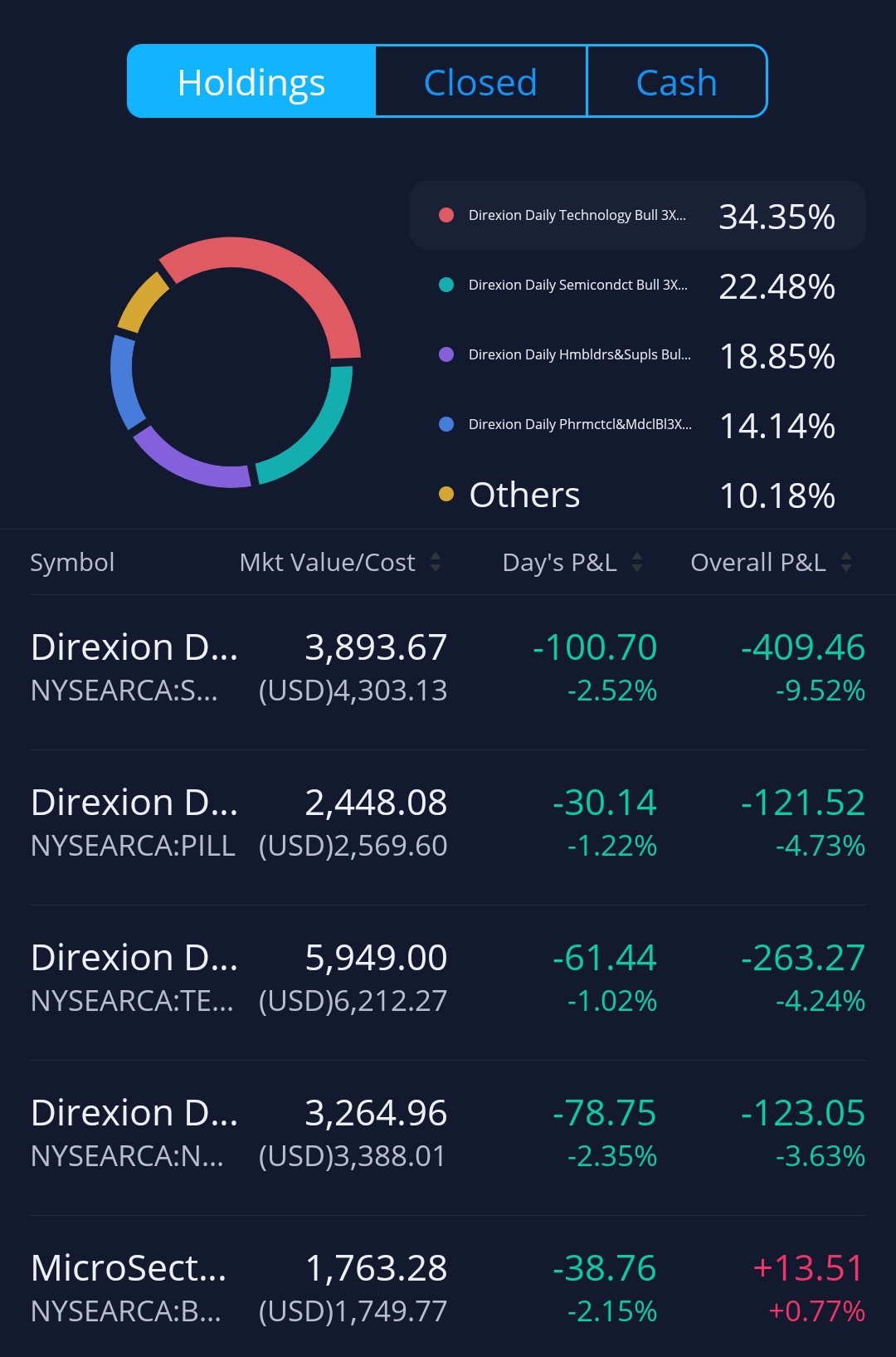Select Direxion Daily Semicondct Bull 3X legend entry

[637, 285]
